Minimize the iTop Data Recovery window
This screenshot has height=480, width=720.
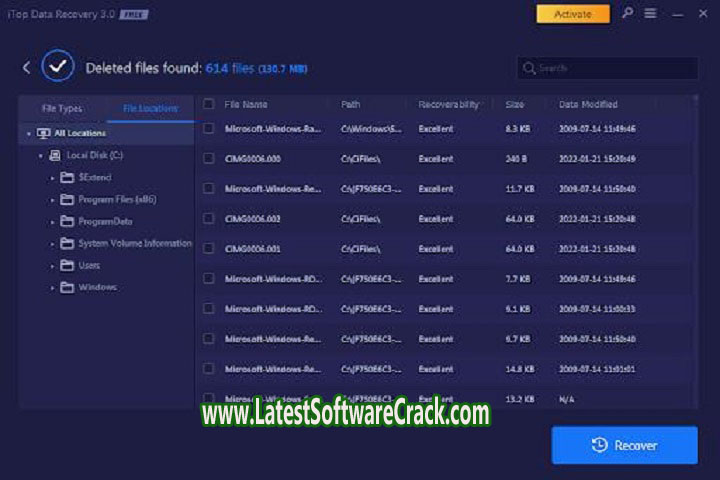tap(677, 15)
